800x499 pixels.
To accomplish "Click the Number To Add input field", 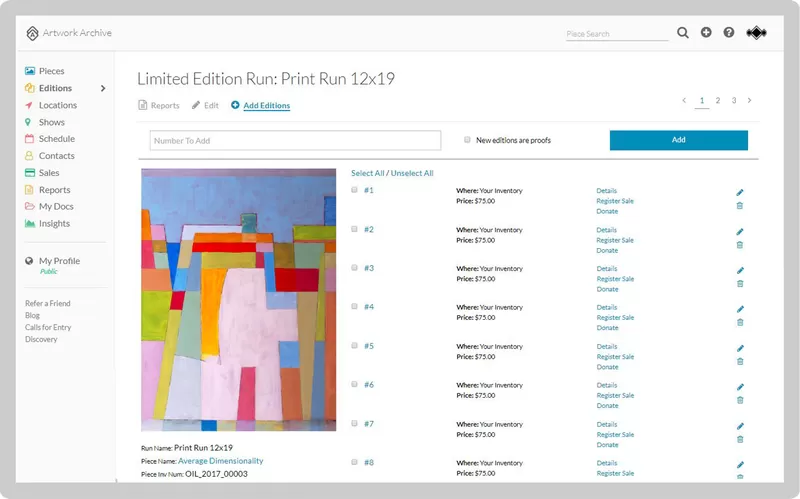I will pos(295,140).
